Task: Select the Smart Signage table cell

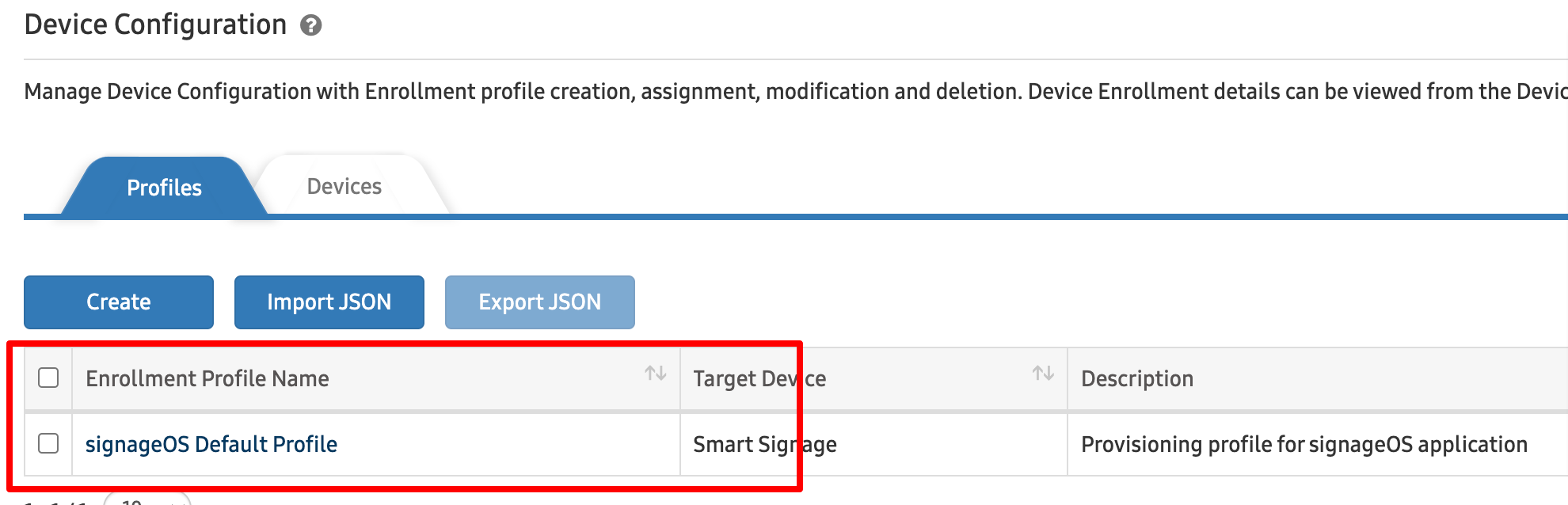Action: point(764,444)
